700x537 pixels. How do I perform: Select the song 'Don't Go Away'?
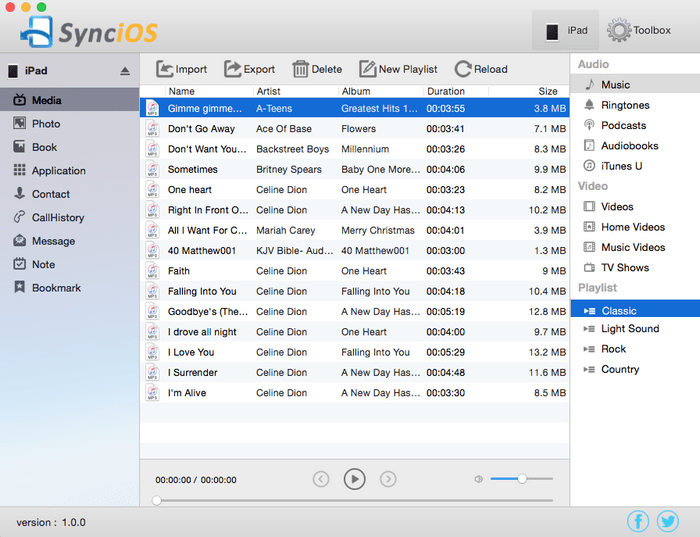click(x=354, y=129)
